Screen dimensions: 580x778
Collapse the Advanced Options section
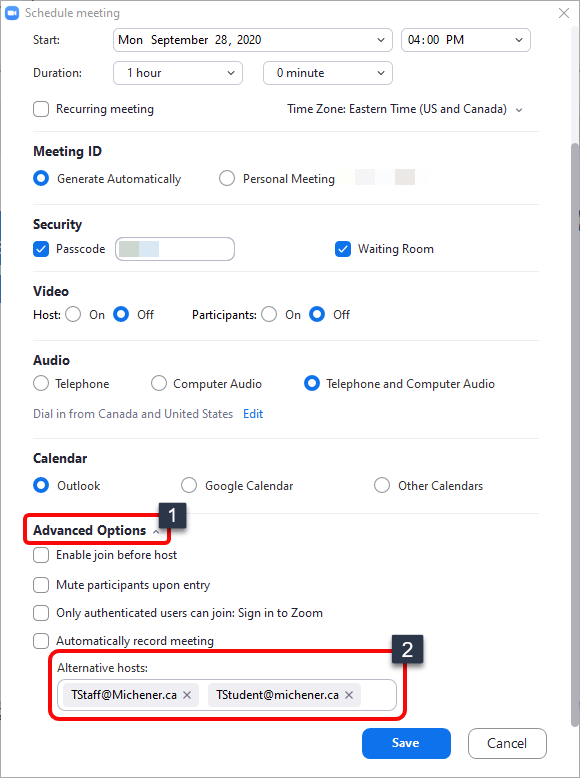click(x=96, y=530)
